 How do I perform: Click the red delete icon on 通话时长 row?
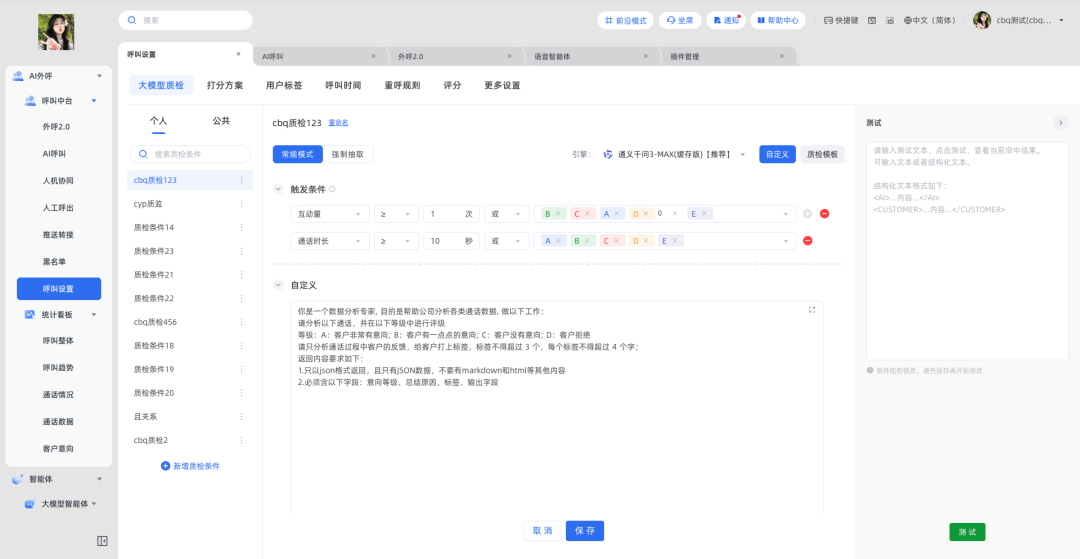808,241
